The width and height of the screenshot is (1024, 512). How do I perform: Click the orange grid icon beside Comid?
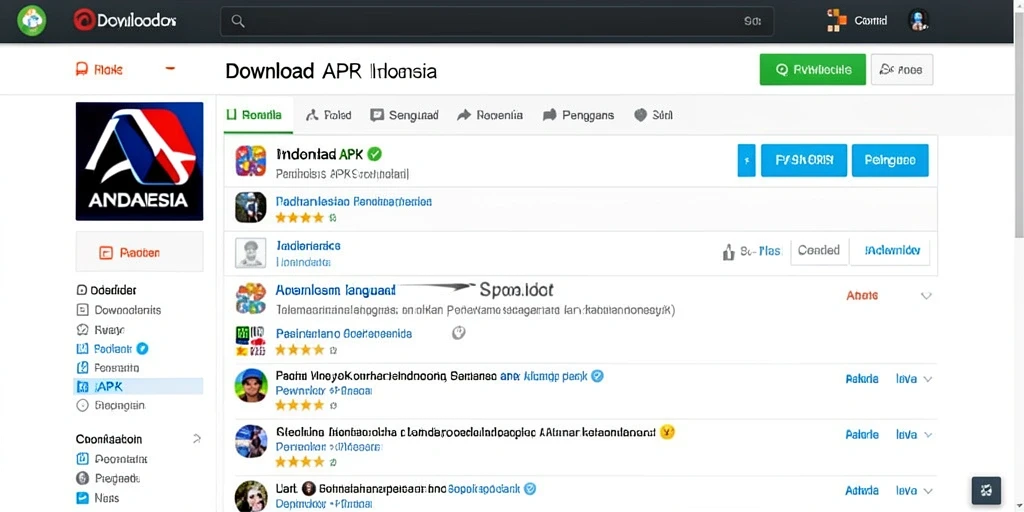[x=837, y=20]
